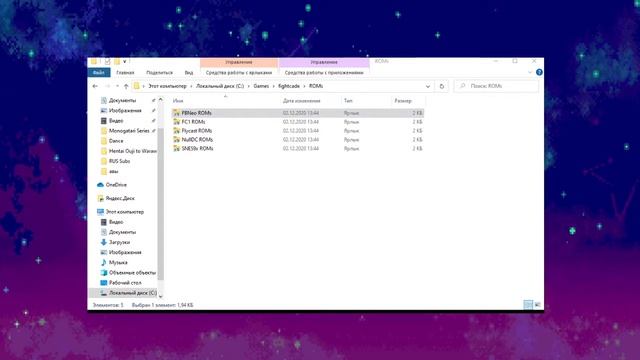Image resolution: width=640 pixels, height=360 pixels.
Task: Click the Музыка note icon
Action: coord(104,262)
